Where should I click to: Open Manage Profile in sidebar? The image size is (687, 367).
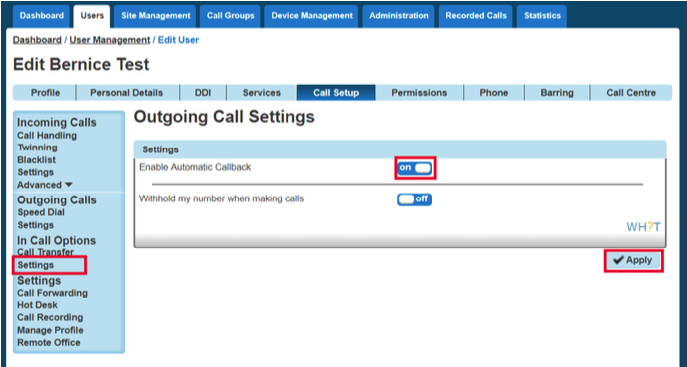coord(50,330)
